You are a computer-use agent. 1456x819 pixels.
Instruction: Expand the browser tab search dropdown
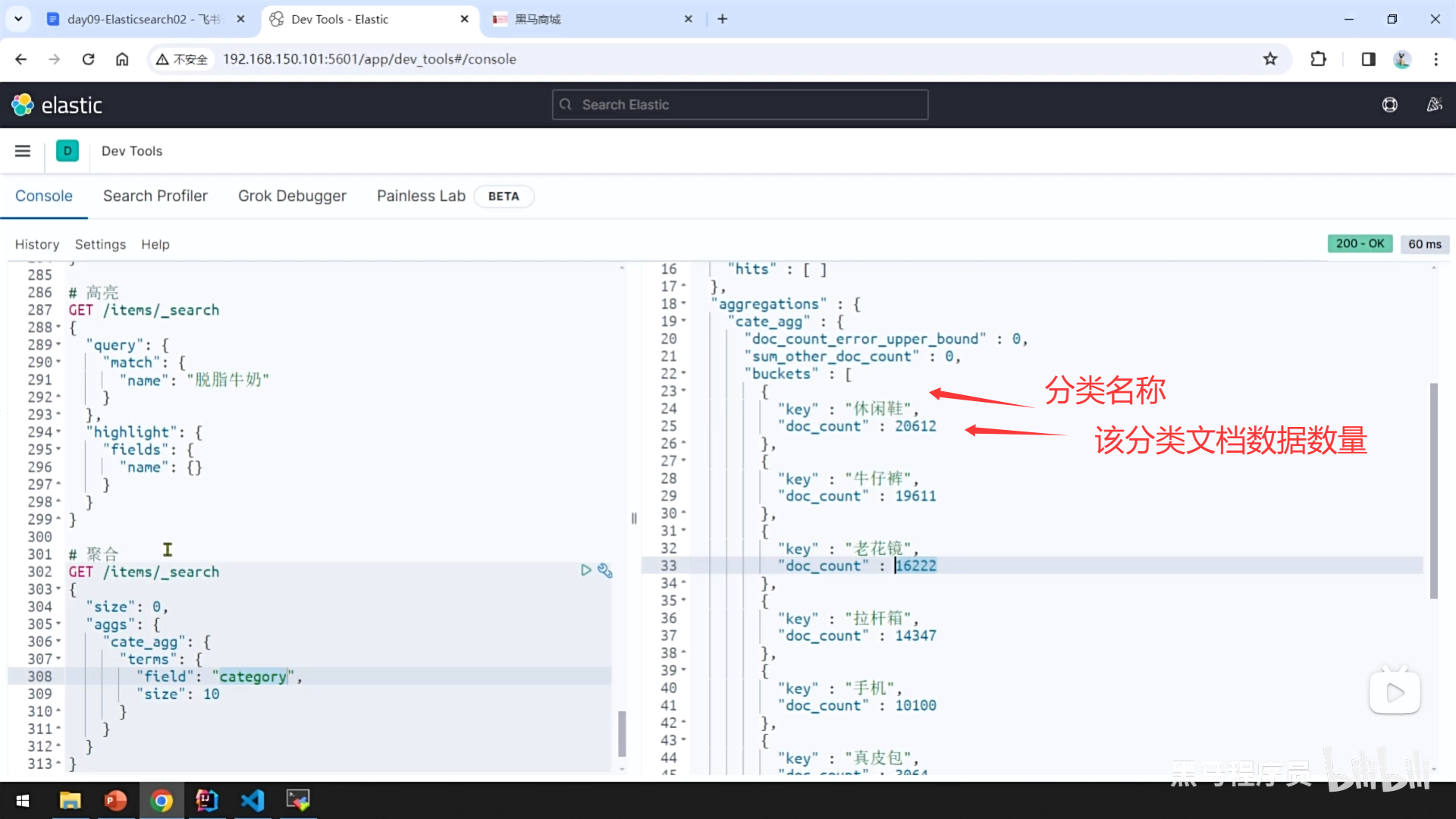[x=18, y=19]
